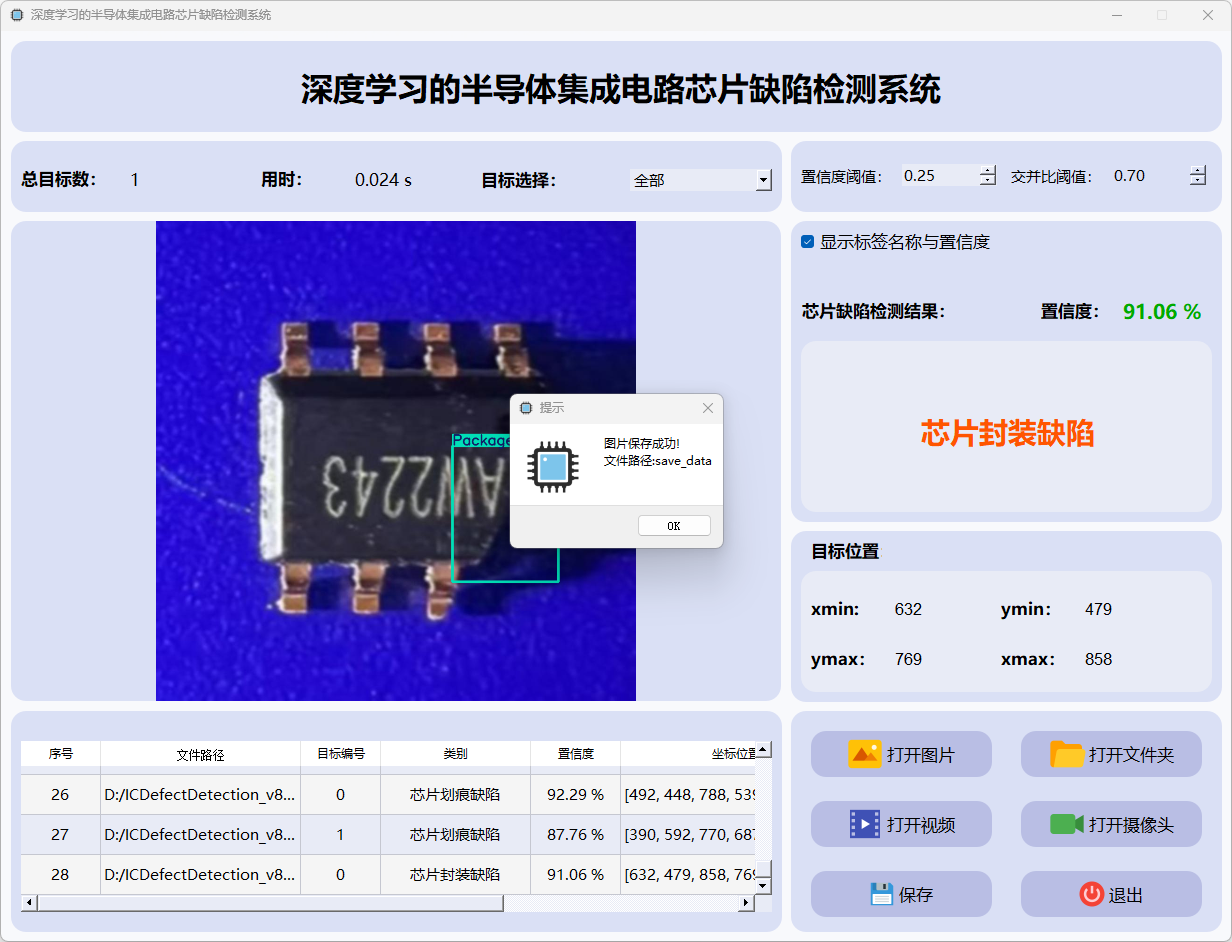Click the table's horizontal scrollbar right arrow
The width and height of the screenshot is (1232, 942).
(x=745, y=903)
